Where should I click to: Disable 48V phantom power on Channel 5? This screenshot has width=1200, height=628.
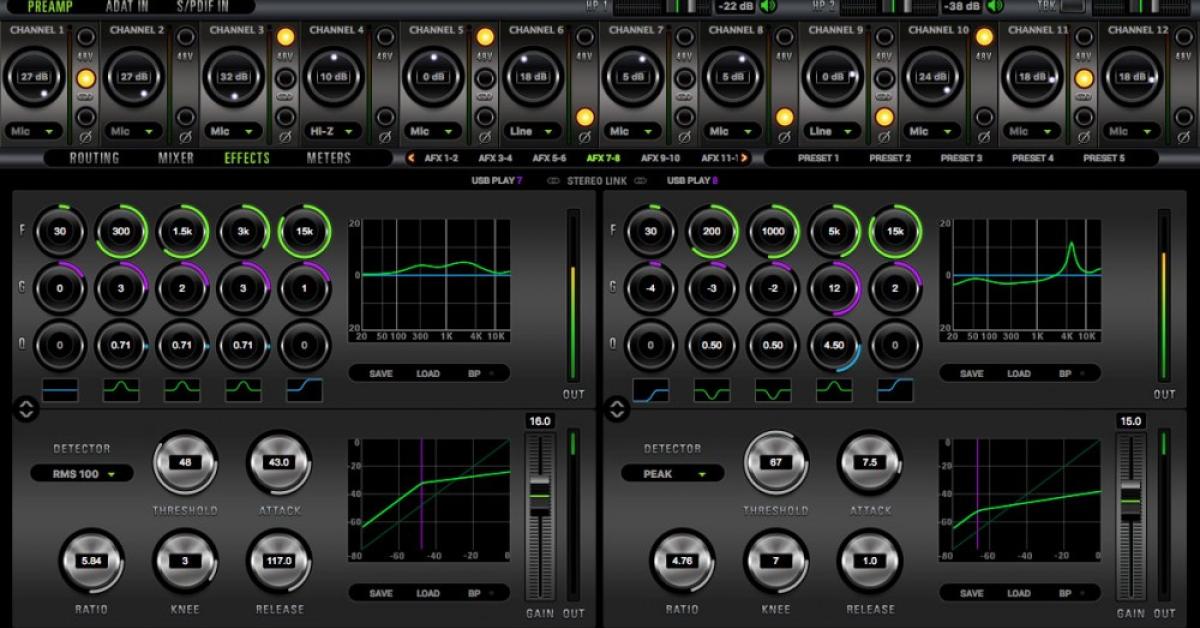[485, 37]
